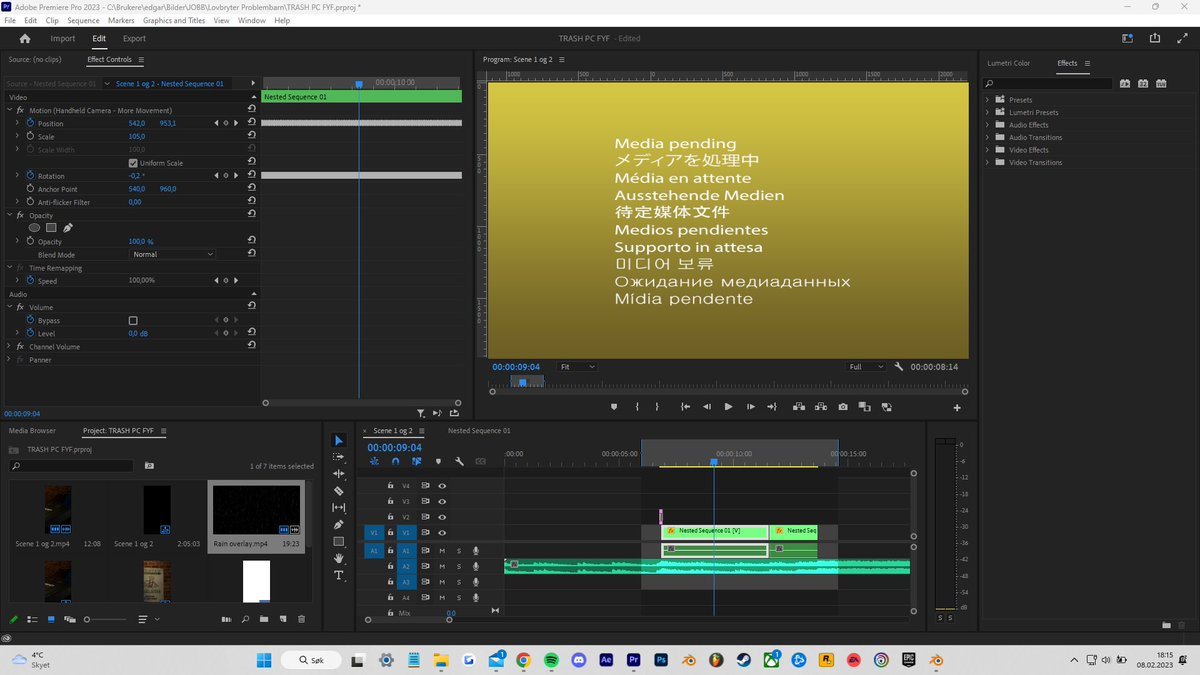Mute audio track A1
Viewport: 1200px width, 675px height.
coord(442,551)
